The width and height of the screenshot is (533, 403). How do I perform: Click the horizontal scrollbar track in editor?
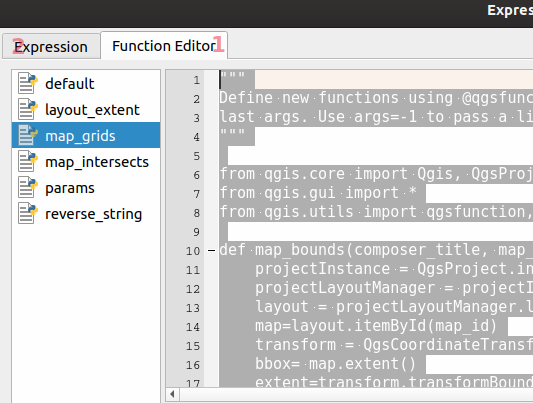(356, 394)
